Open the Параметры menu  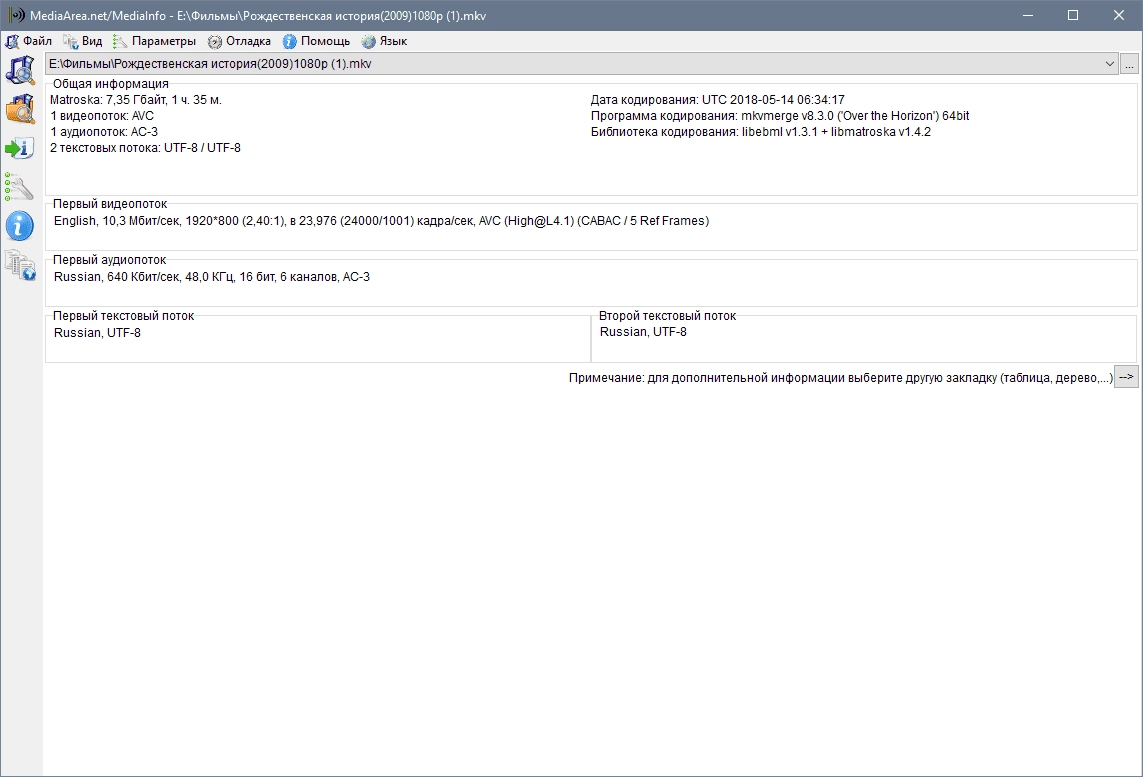click(155, 41)
